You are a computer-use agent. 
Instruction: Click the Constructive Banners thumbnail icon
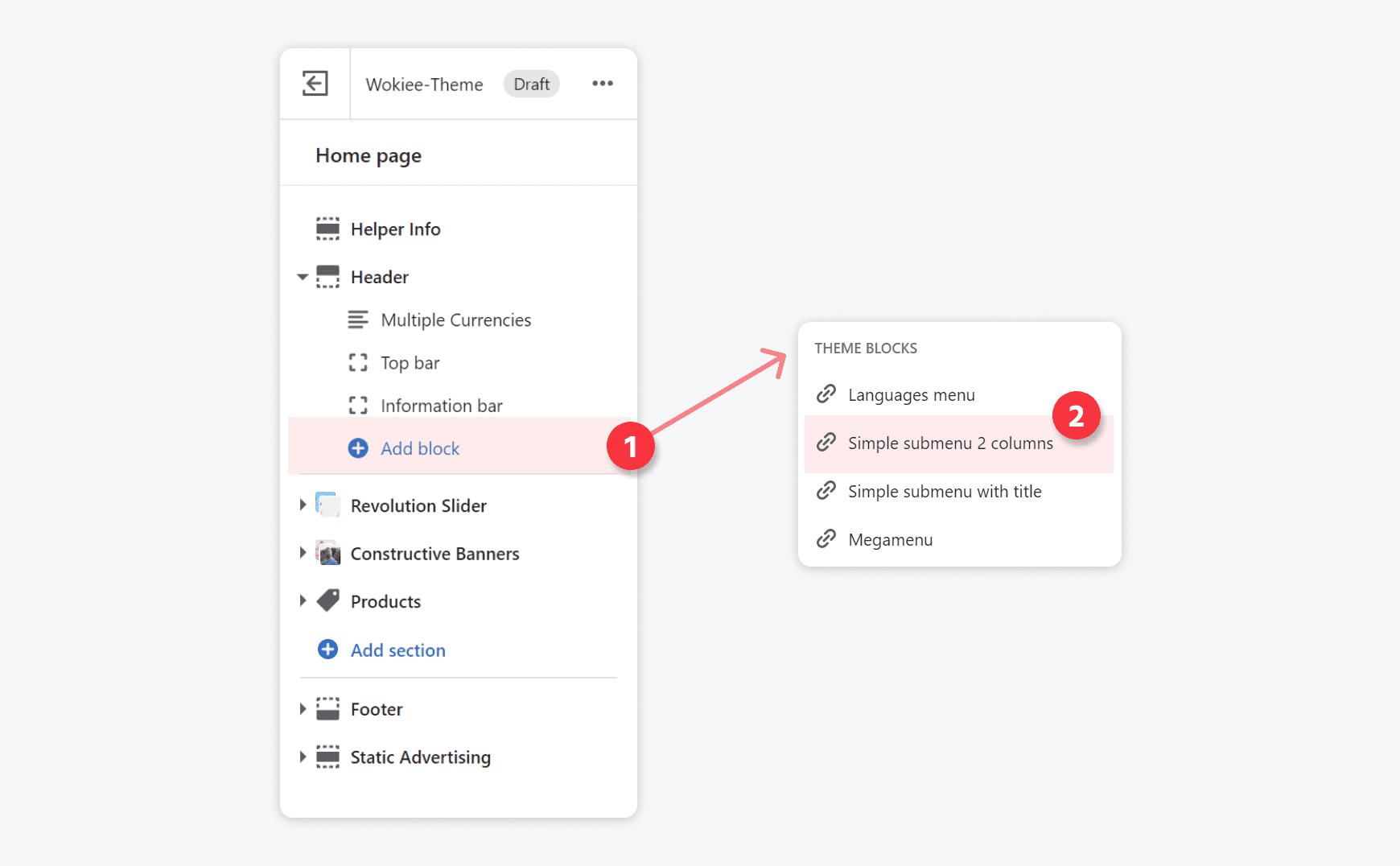click(x=327, y=553)
